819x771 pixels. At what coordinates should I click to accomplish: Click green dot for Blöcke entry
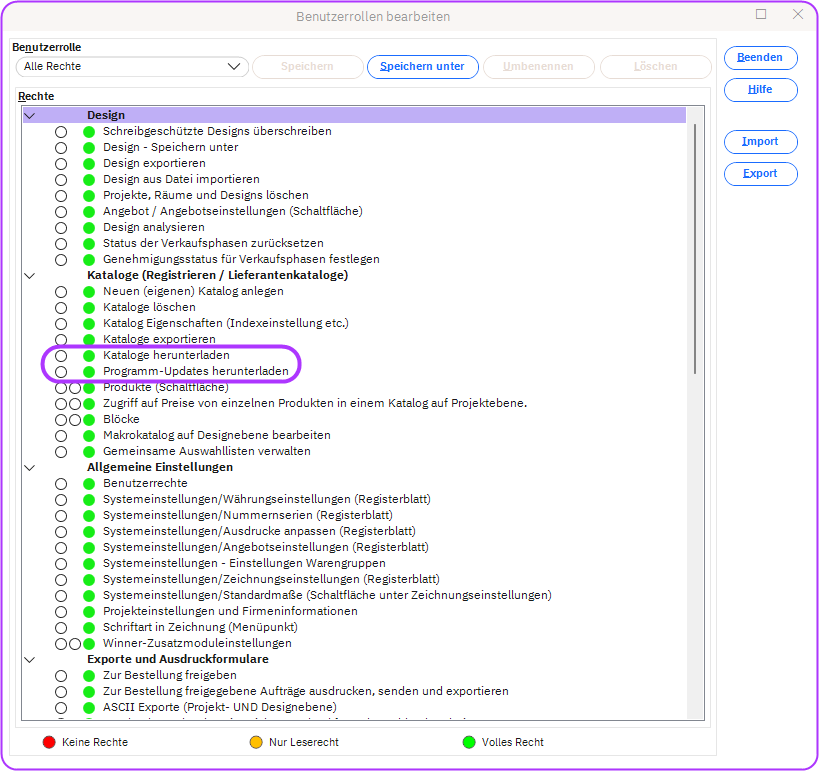[89, 419]
